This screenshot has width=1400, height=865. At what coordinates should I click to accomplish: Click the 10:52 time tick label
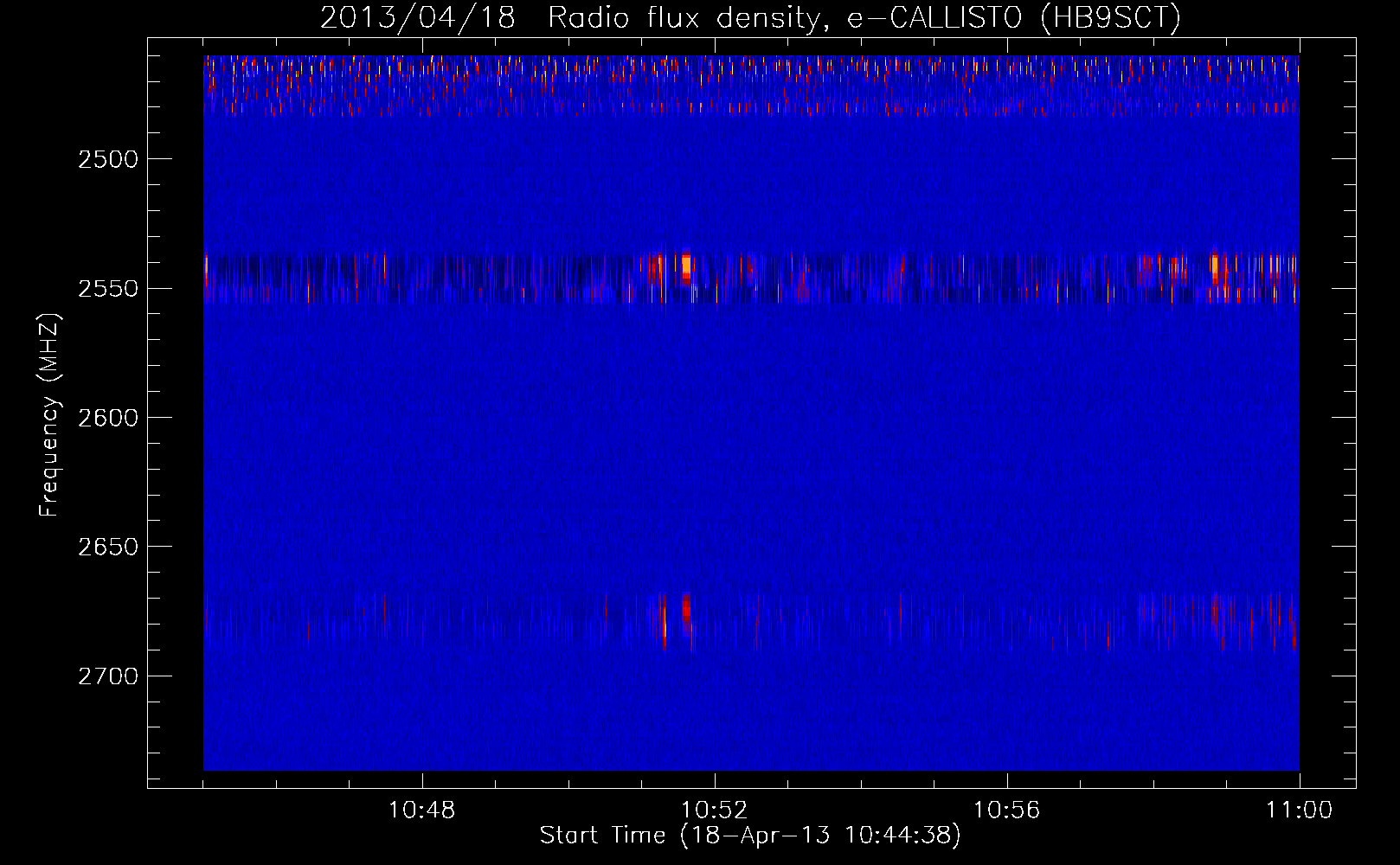(715, 811)
